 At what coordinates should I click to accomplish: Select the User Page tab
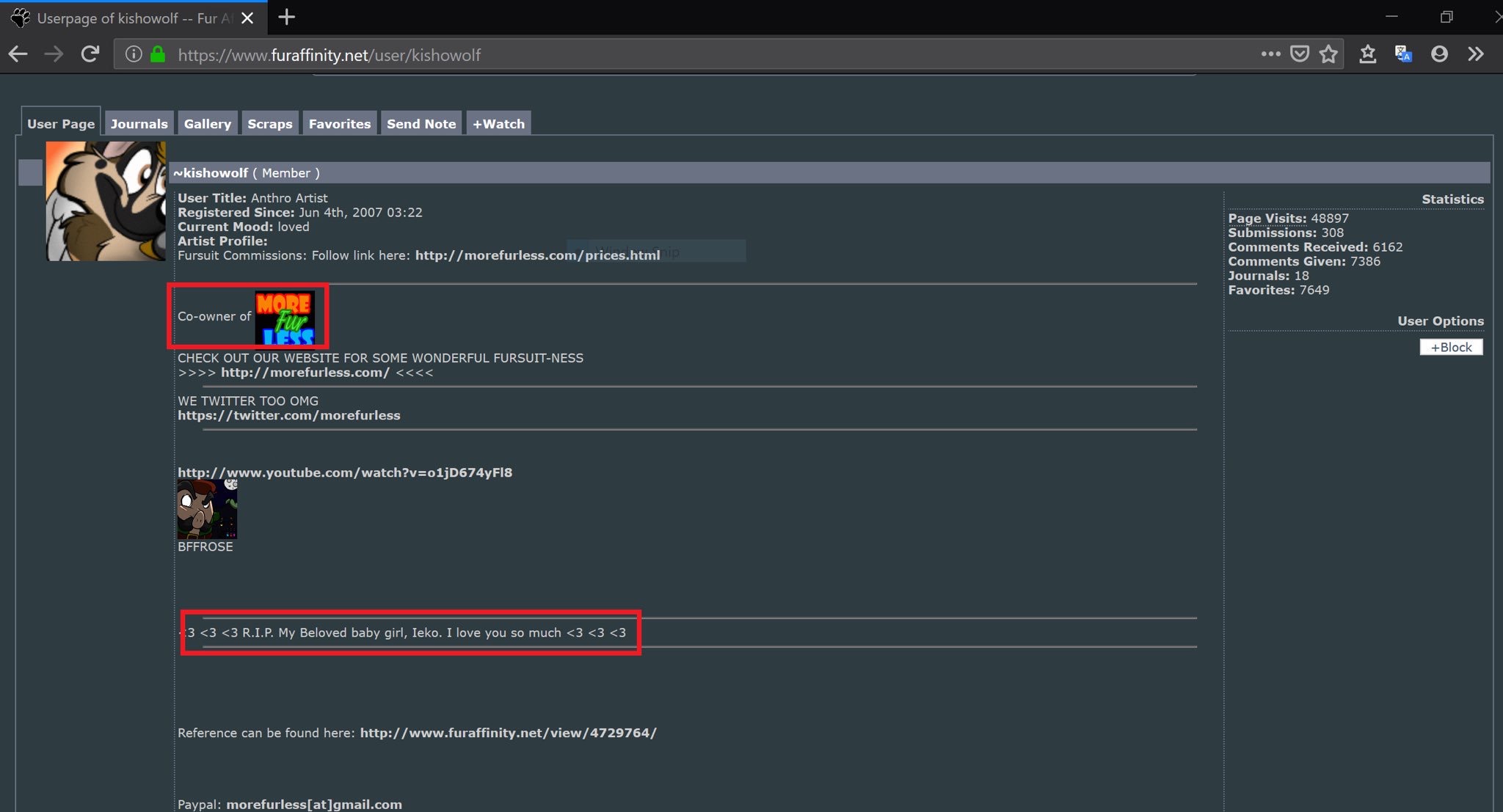[x=61, y=123]
